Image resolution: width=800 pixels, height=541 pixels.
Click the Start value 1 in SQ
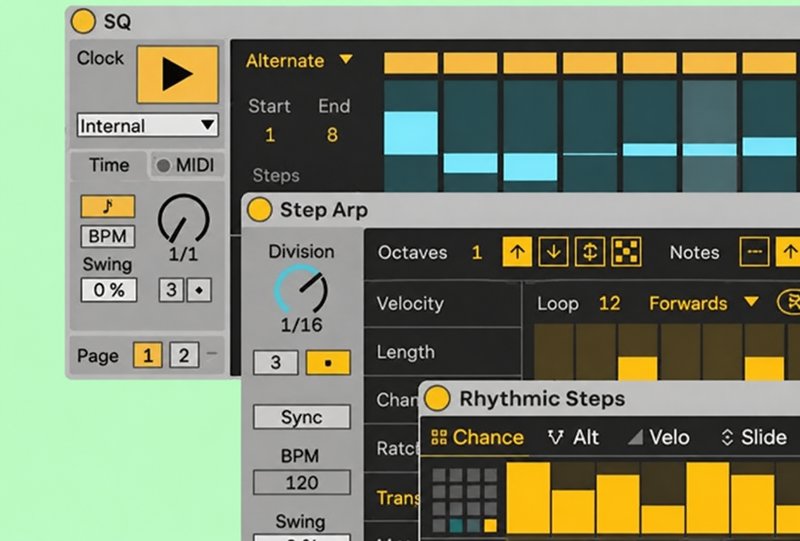[x=270, y=135]
